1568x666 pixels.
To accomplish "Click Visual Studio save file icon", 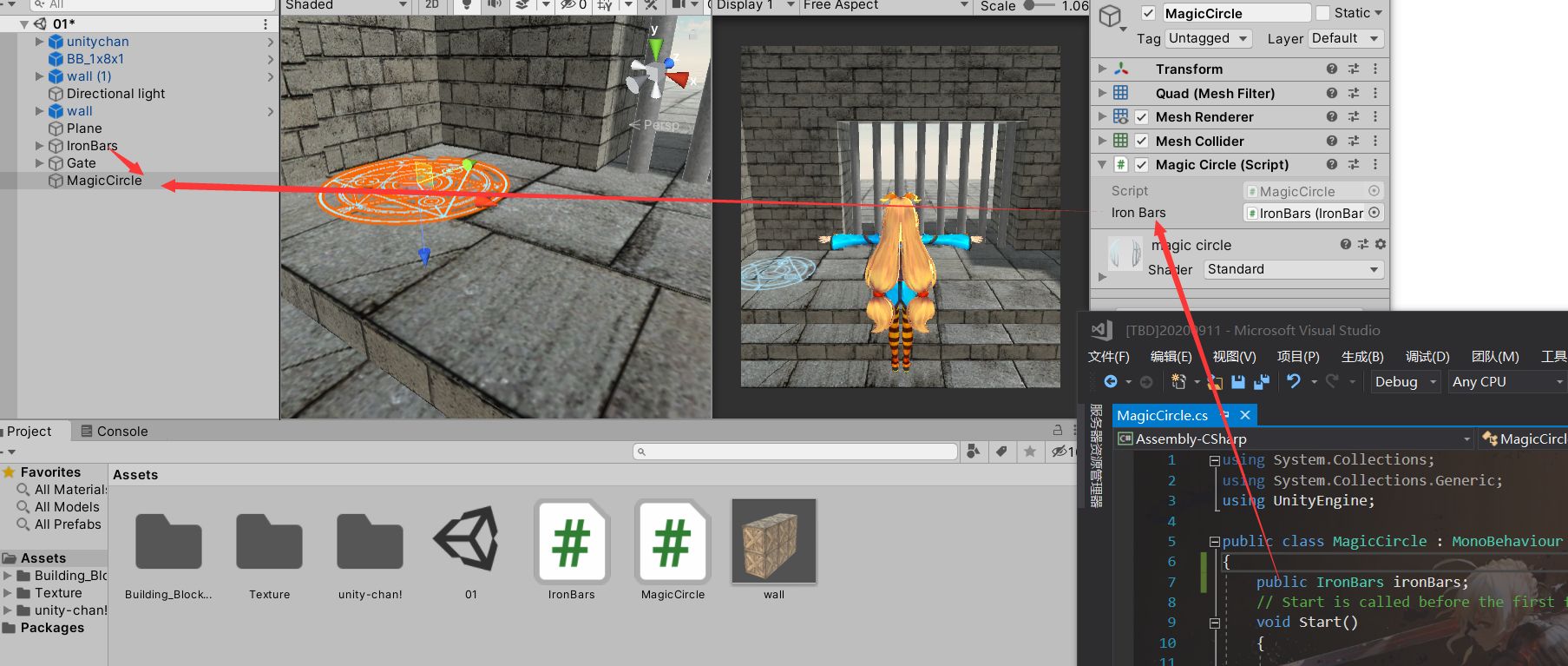I will tap(1238, 381).
